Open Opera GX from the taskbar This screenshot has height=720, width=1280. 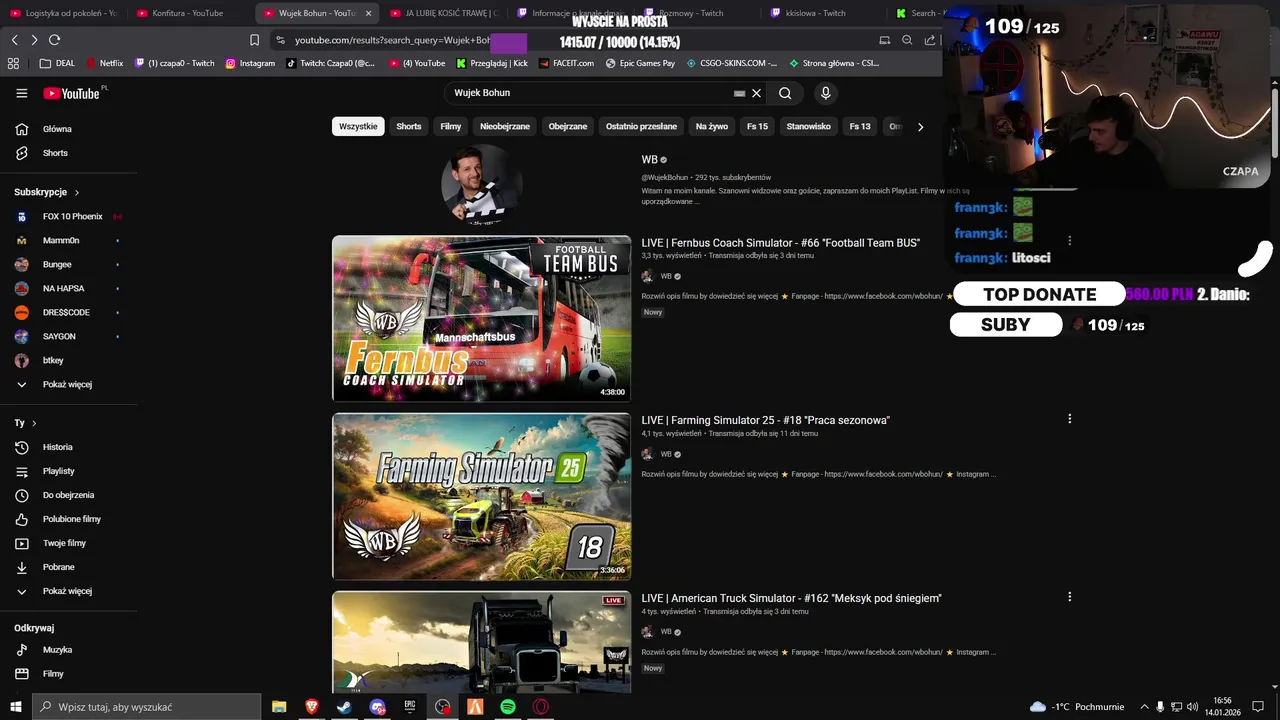coord(541,707)
